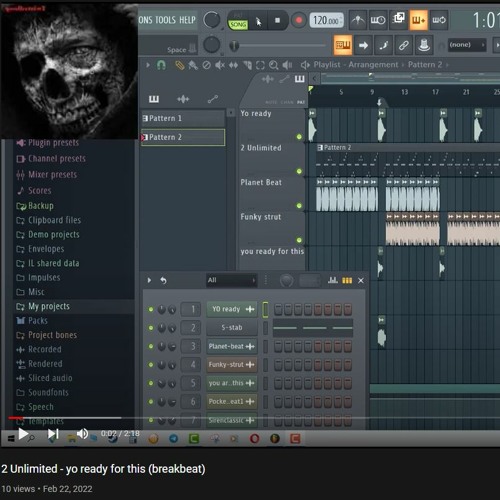Expand Mixer presets folder in browser
Screen dimensions: 500x500
click(x=47, y=174)
